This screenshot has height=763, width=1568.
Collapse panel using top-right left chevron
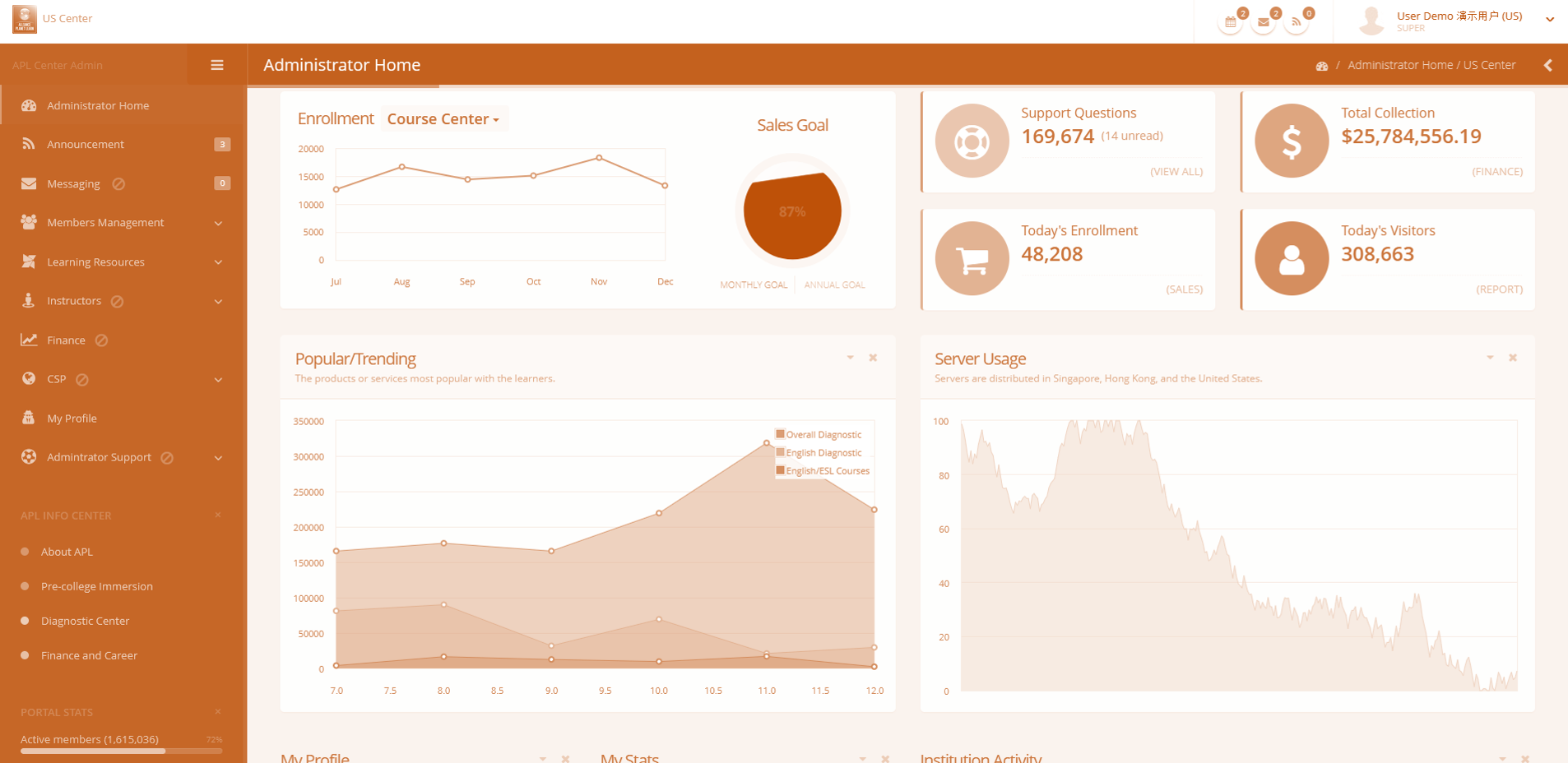(x=1547, y=65)
